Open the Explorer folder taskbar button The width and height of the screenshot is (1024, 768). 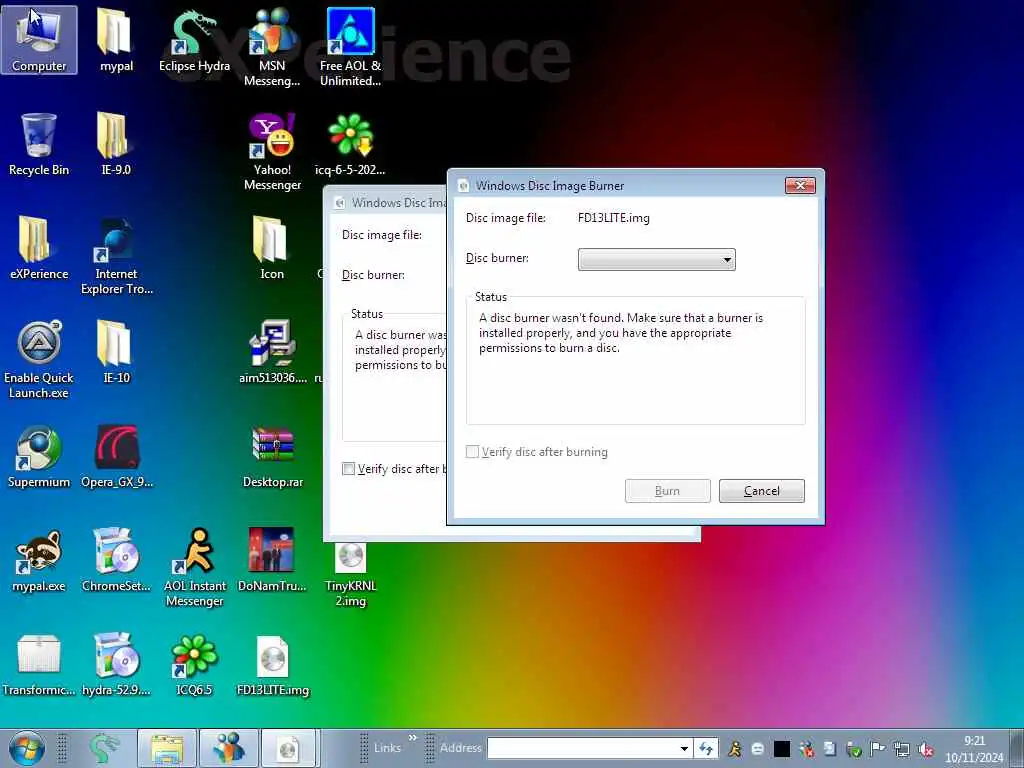pyautogui.click(x=167, y=748)
